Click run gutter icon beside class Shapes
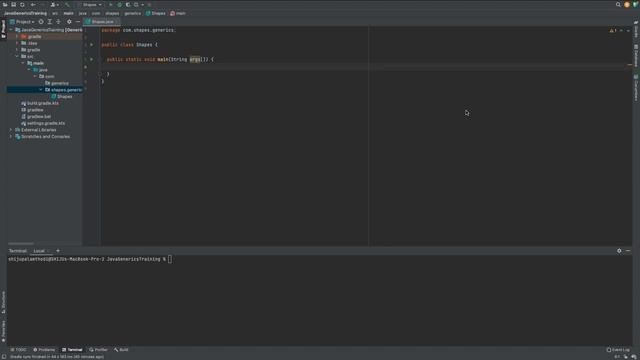Viewport: 640px width, 360px height. point(91,44)
